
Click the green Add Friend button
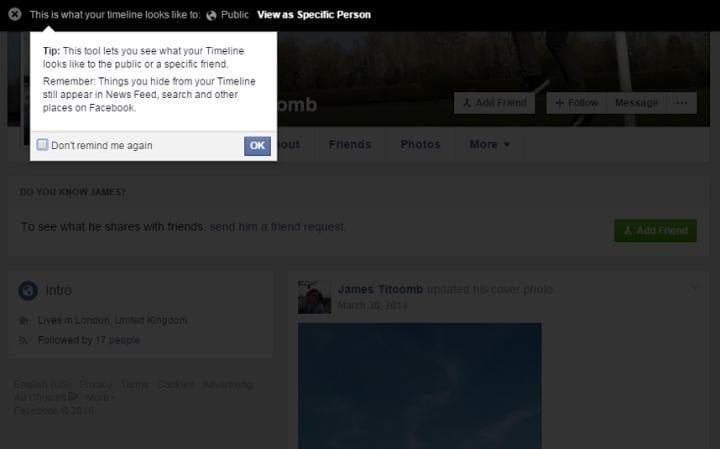tap(655, 230)
